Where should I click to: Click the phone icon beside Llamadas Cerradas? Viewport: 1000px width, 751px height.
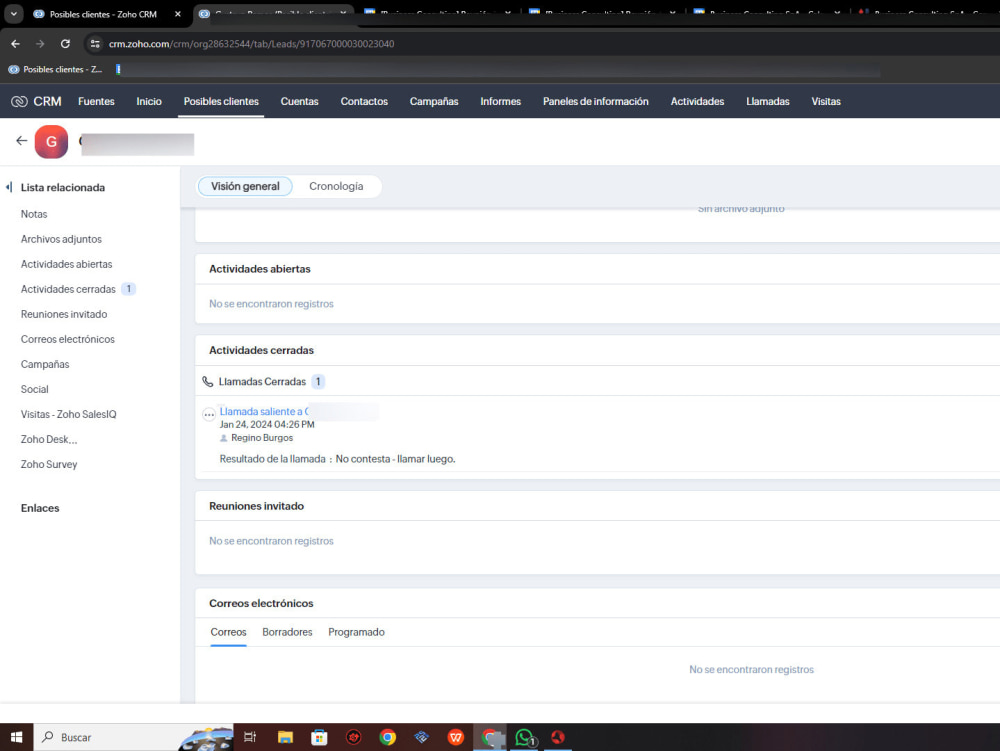tap(207, 382)
